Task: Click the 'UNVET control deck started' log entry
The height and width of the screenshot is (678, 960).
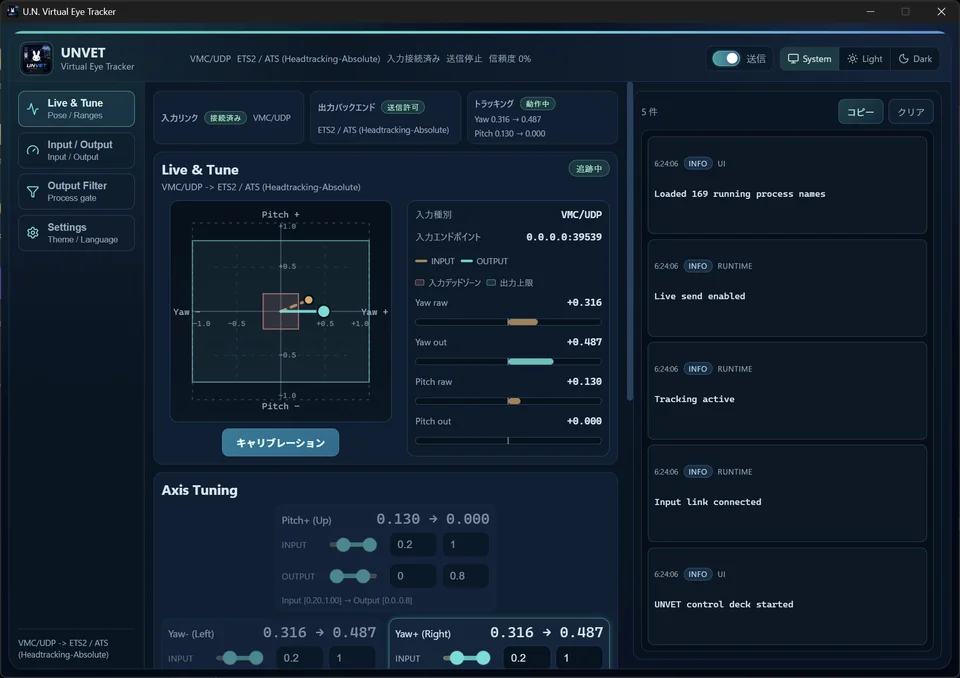Action: coord(787,597)
